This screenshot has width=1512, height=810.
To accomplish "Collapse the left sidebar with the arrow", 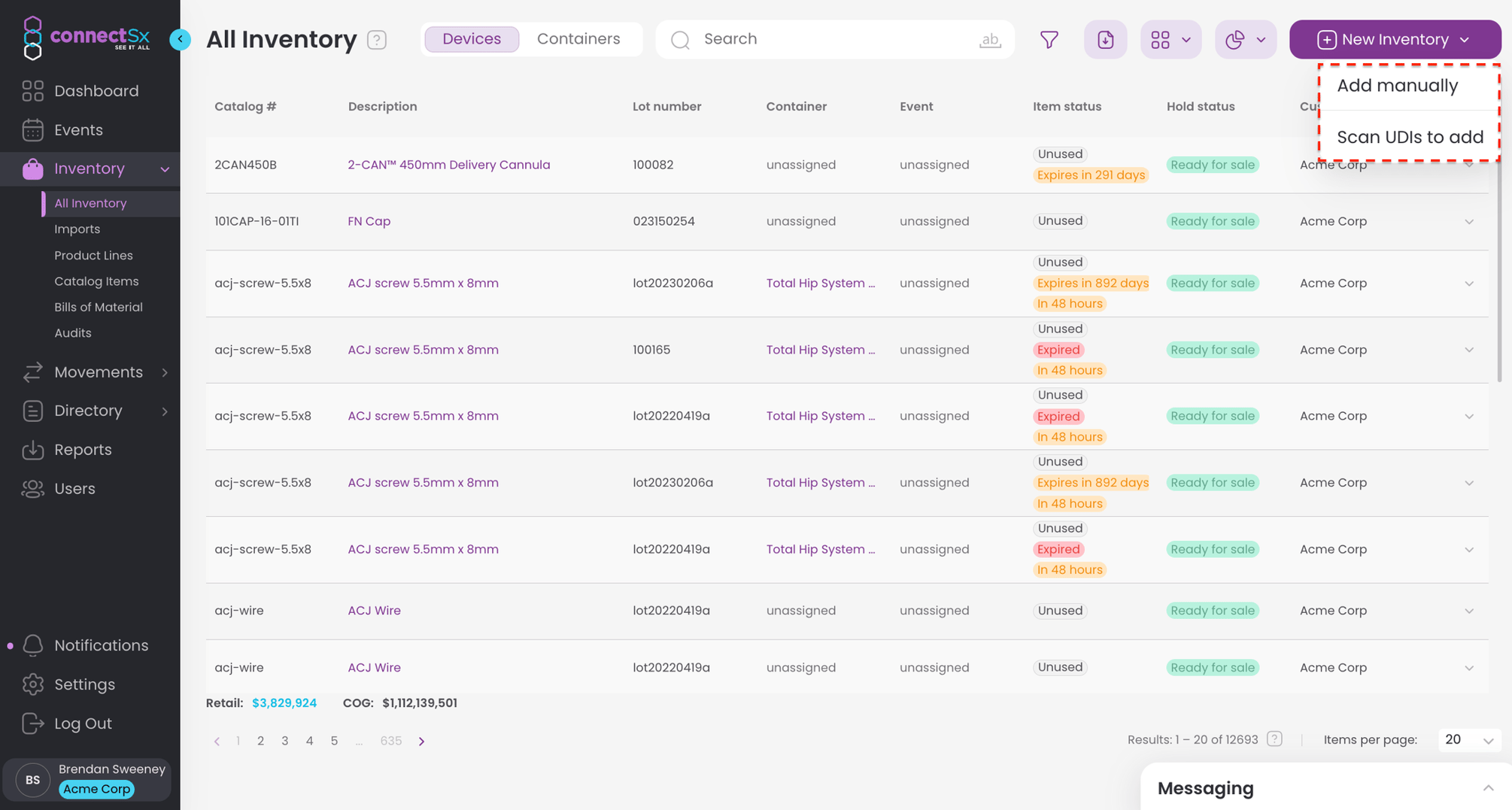I will [181, 39].
